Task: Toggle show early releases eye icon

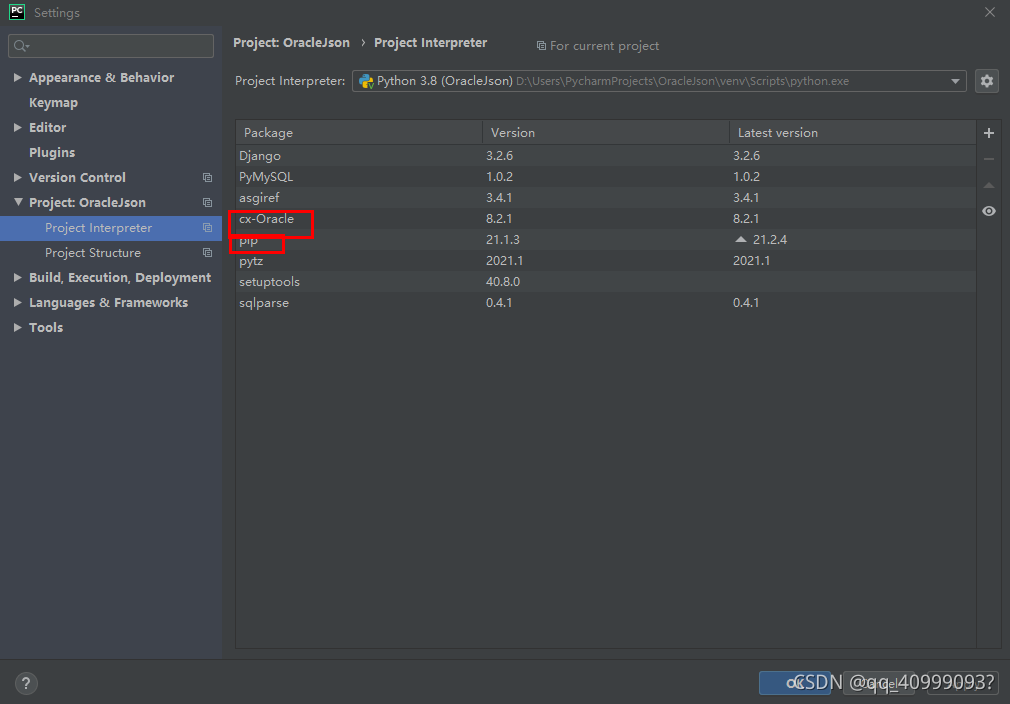Action: click(x=989, y=211)
